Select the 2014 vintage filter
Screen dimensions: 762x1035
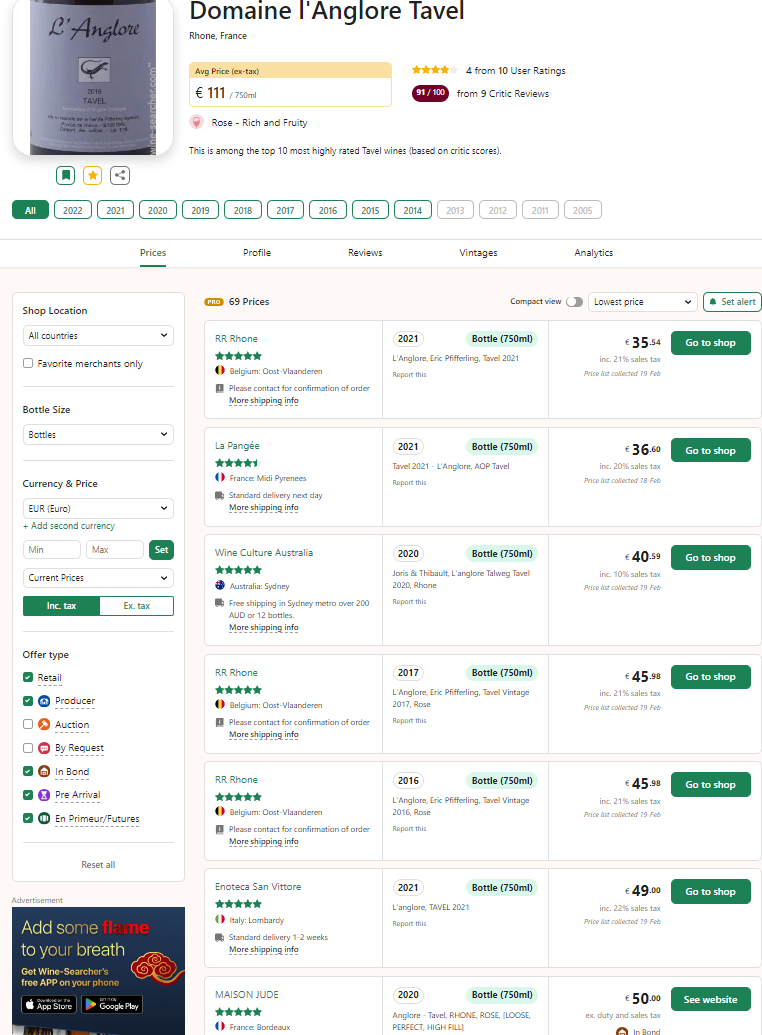[x=413, y=210]
